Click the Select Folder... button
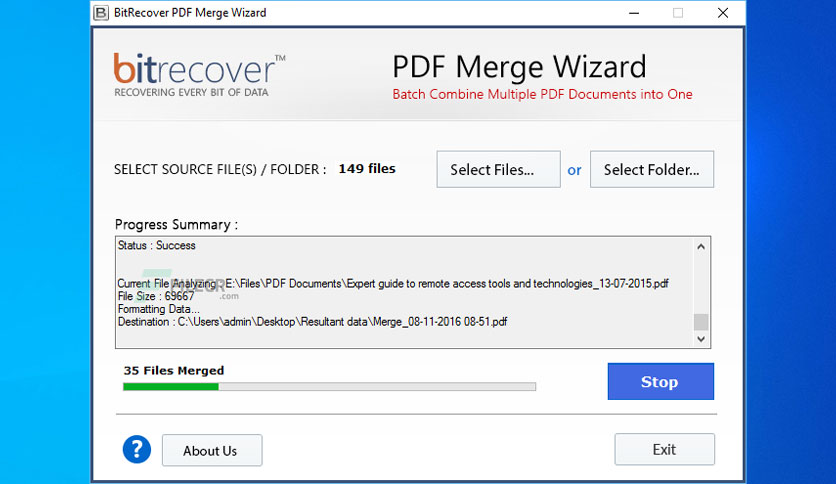Image resolution: width=836 pixels, height=484 pixels. [x=652, y=170]
